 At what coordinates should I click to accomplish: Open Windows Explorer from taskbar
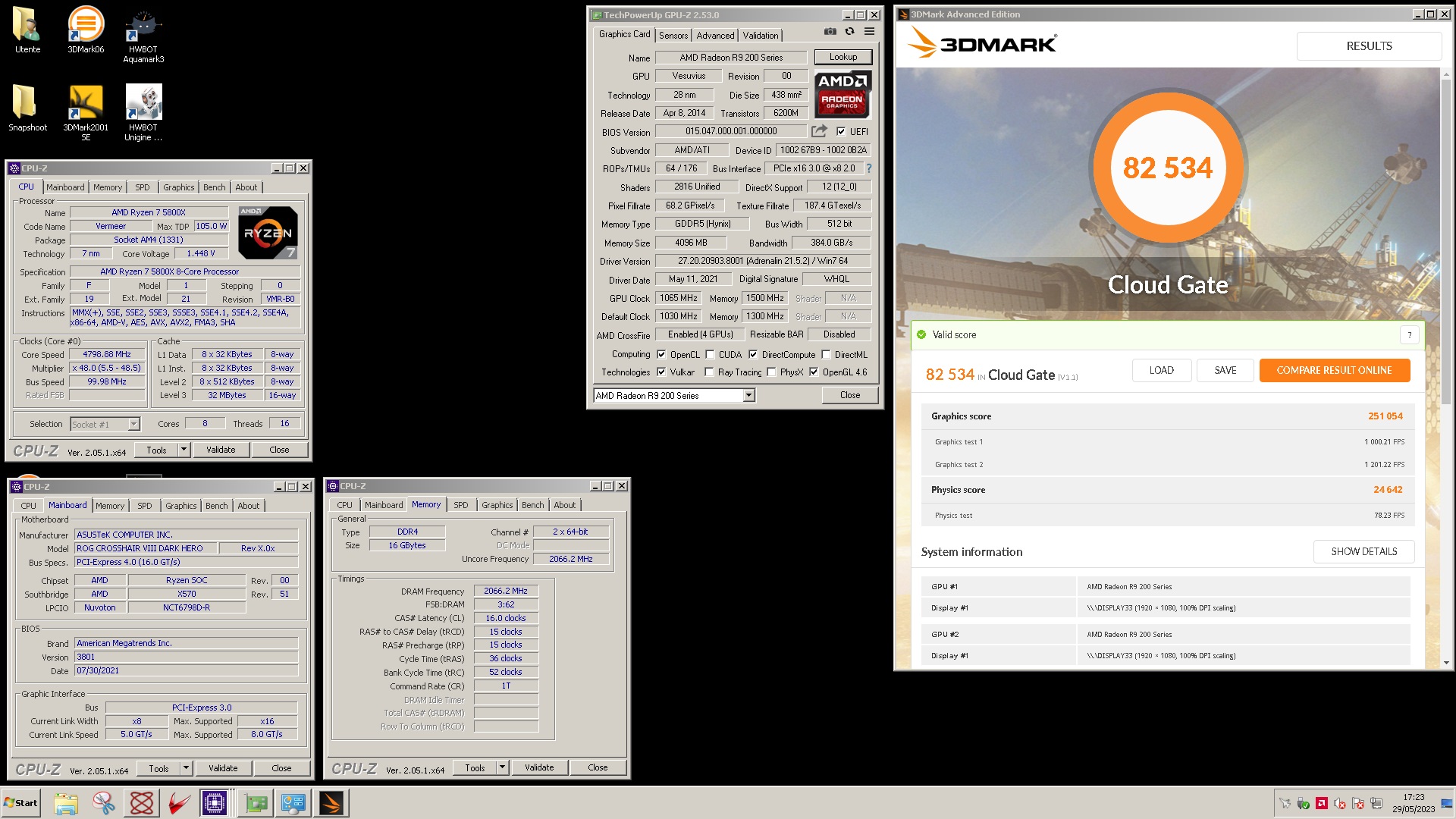[66, 803]
